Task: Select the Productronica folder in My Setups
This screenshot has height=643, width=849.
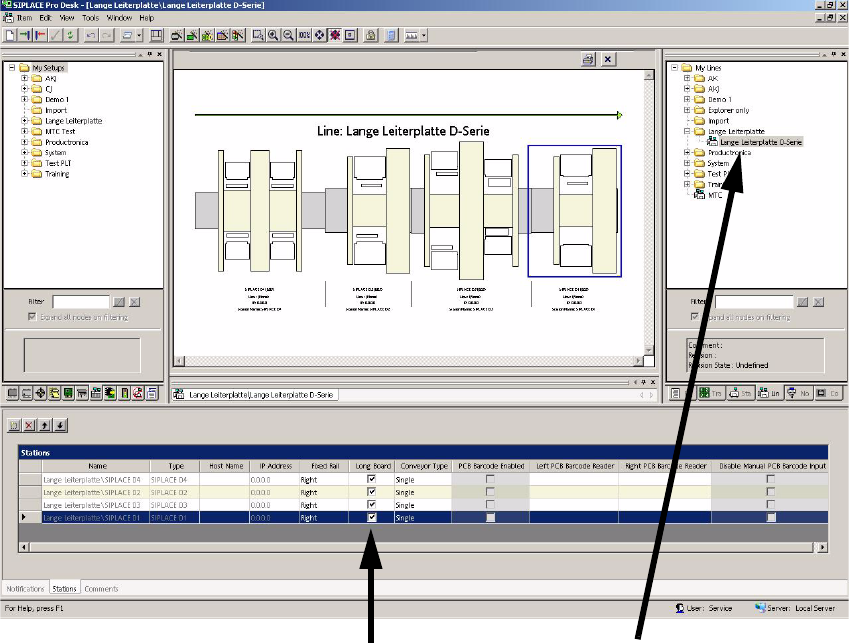Action: click(x=66, y=142)
